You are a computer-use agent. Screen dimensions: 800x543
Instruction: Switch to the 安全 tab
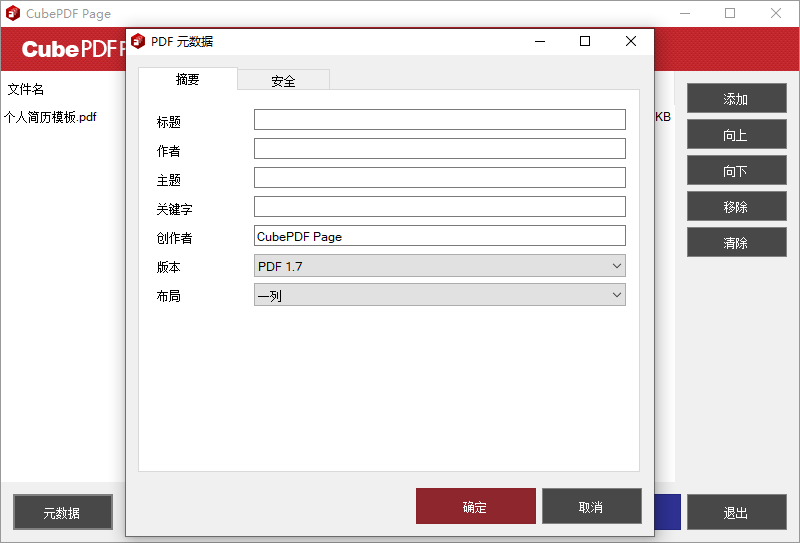pos(283,80)
